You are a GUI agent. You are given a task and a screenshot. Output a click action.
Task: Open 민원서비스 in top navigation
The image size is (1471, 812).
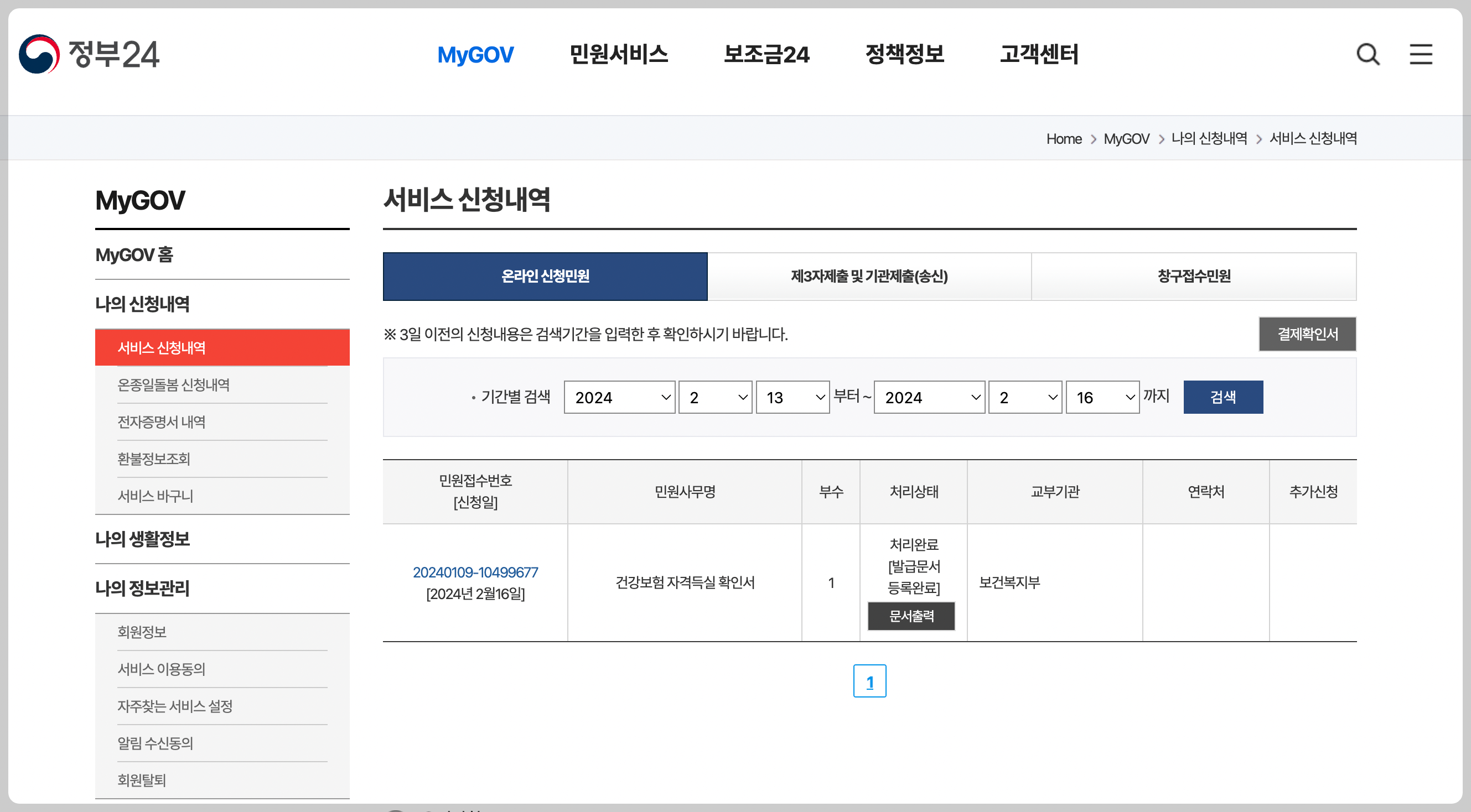point(618,54)
